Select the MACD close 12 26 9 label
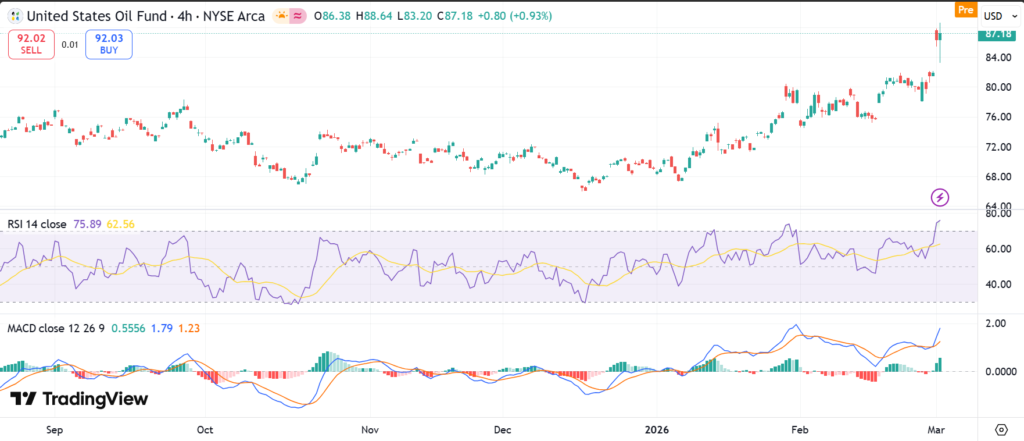Image resolution: width=1024 pixels, height=441 pixels. tap(54, 328)
